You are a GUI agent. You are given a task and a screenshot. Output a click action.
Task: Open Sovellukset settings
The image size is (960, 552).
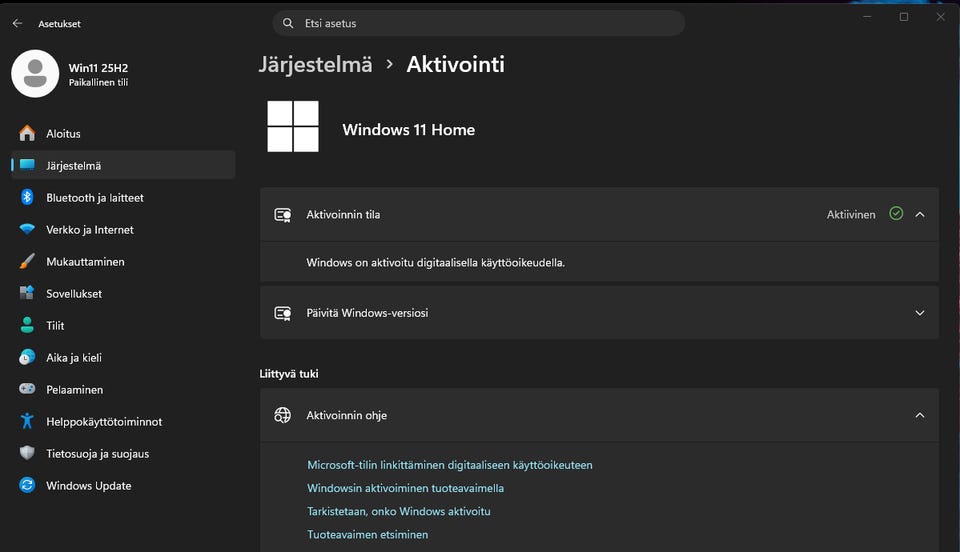pos(123,294)
